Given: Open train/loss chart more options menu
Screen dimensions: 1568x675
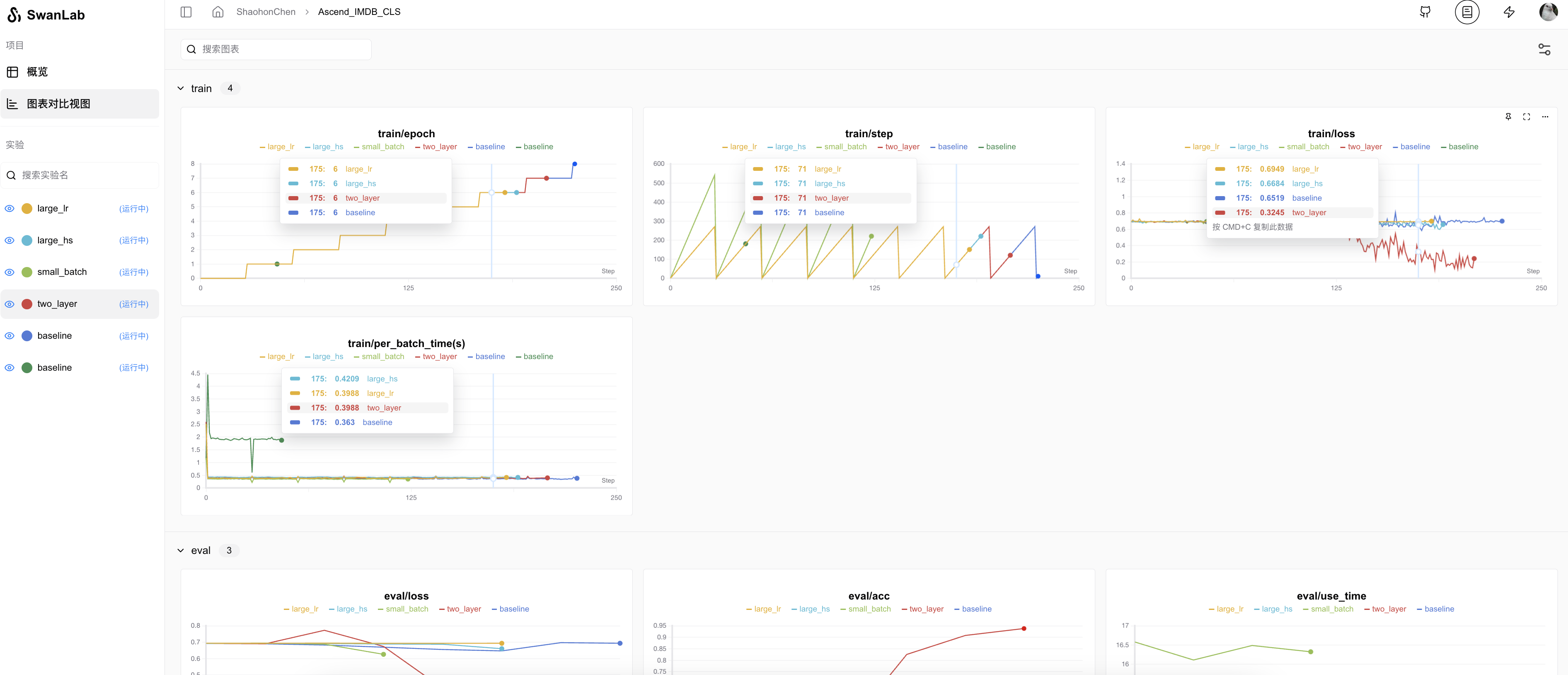Looking at the screenshot, I should tap(1545, 117).
